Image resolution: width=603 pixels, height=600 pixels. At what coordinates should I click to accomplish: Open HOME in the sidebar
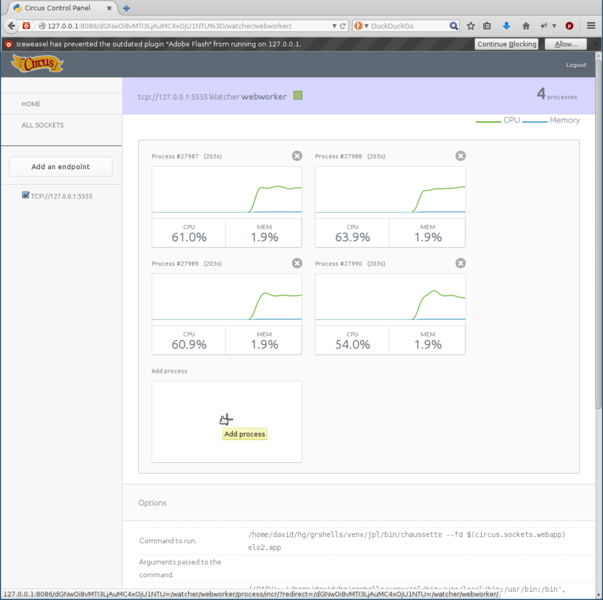(31, 104)
